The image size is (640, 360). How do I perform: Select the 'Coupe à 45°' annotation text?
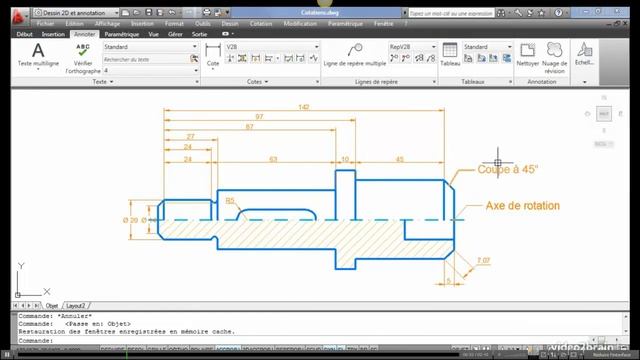point(508,169)
